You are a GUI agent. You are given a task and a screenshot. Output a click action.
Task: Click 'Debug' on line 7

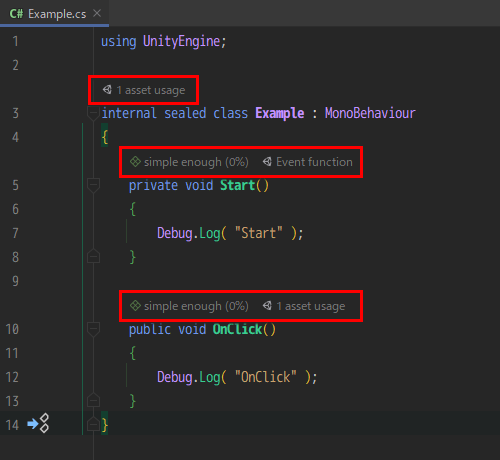point(175,233)
